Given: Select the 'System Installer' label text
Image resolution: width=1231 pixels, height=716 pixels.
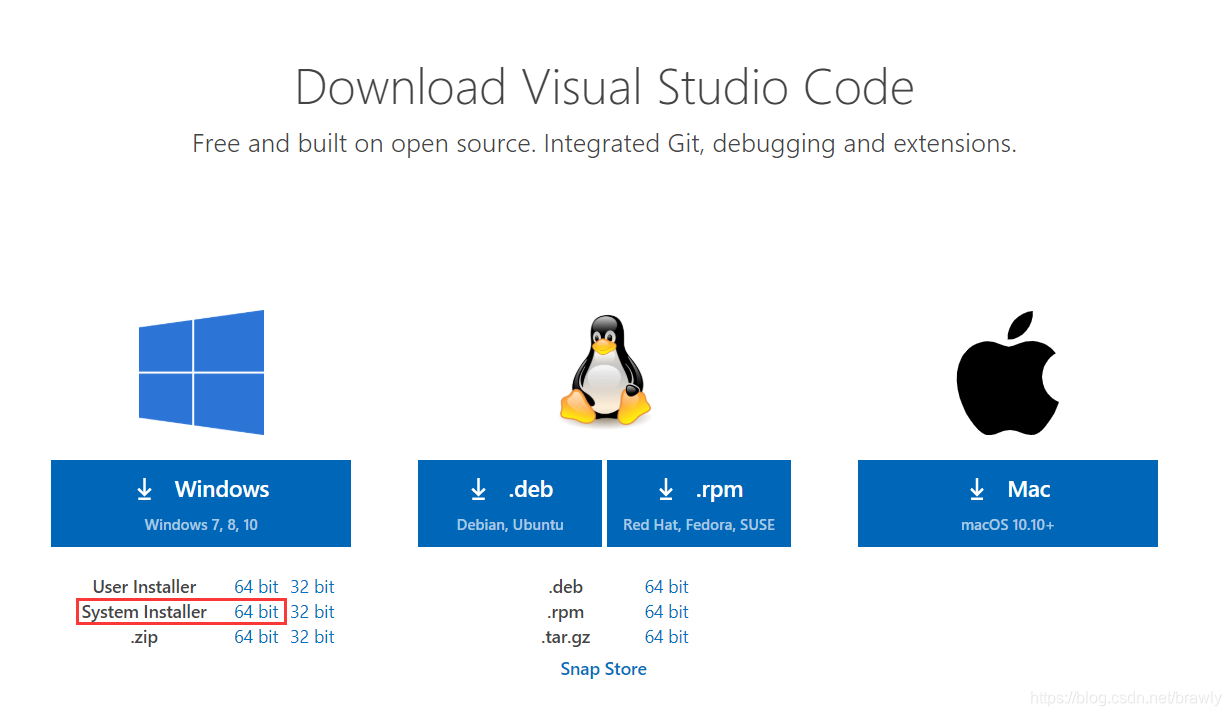Looking at the screenshot, I should point(145,612).
